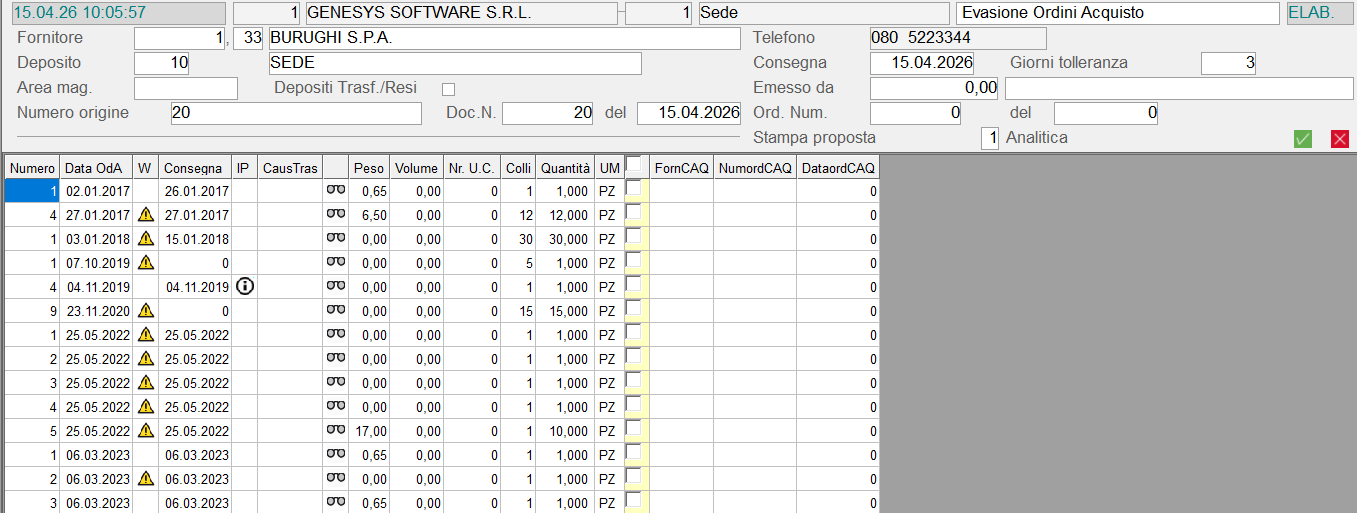Viewport: 1357px width, 513px height.
Task: Click the Stampa proposta field
Action: [989, 138]
